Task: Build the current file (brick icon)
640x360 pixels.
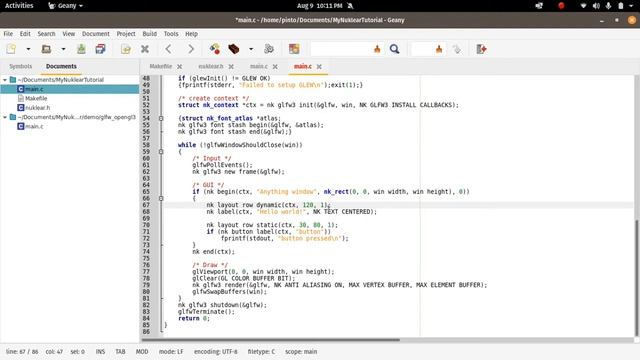Action: [x=234, y=49]
